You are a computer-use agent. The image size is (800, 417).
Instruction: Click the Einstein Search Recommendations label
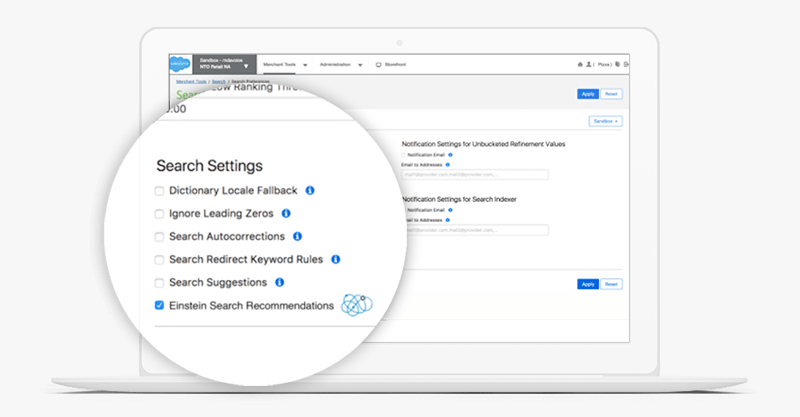[252, 306]
